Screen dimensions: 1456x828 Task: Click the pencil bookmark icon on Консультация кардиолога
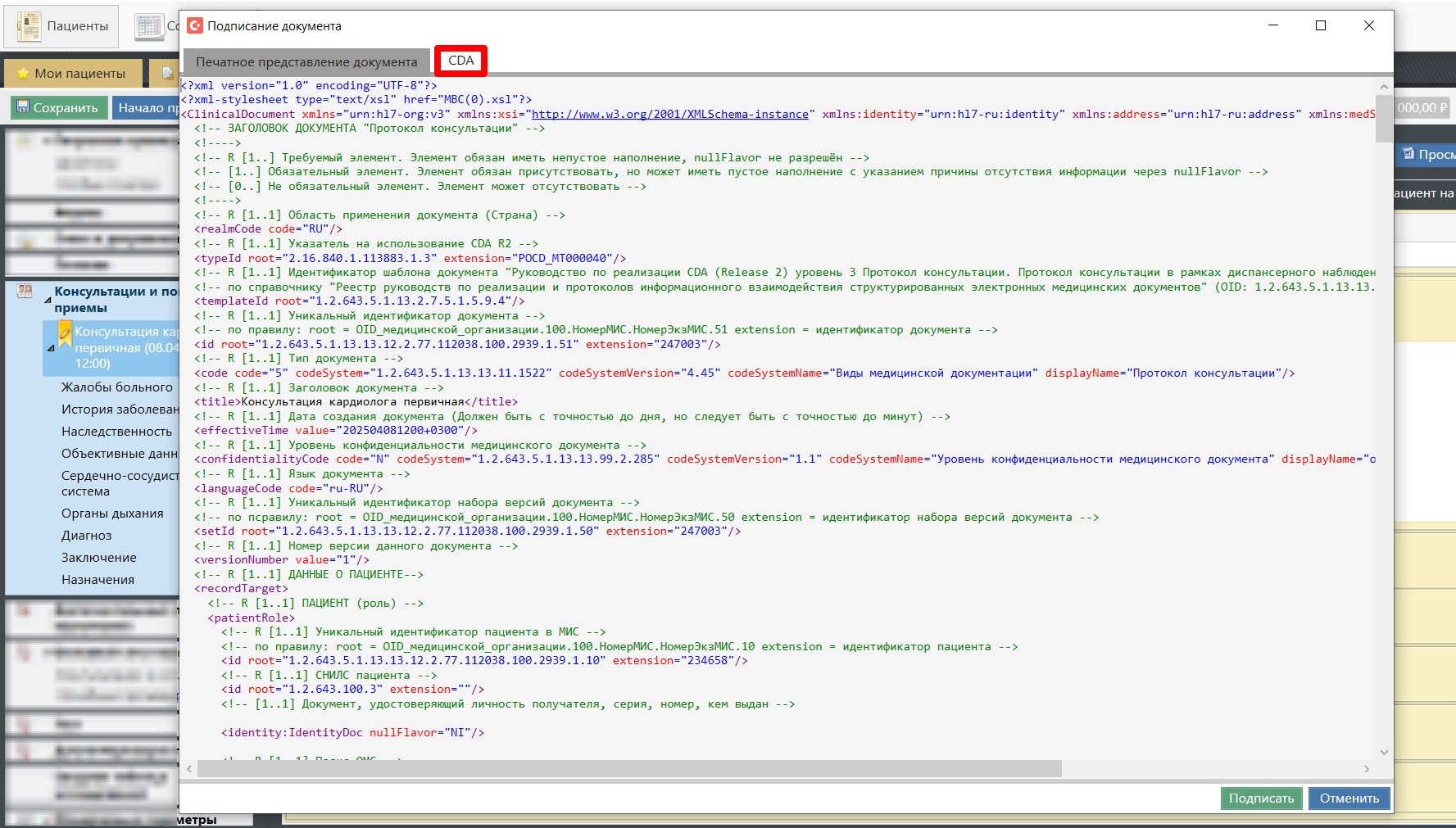click(x=65, y=333)
